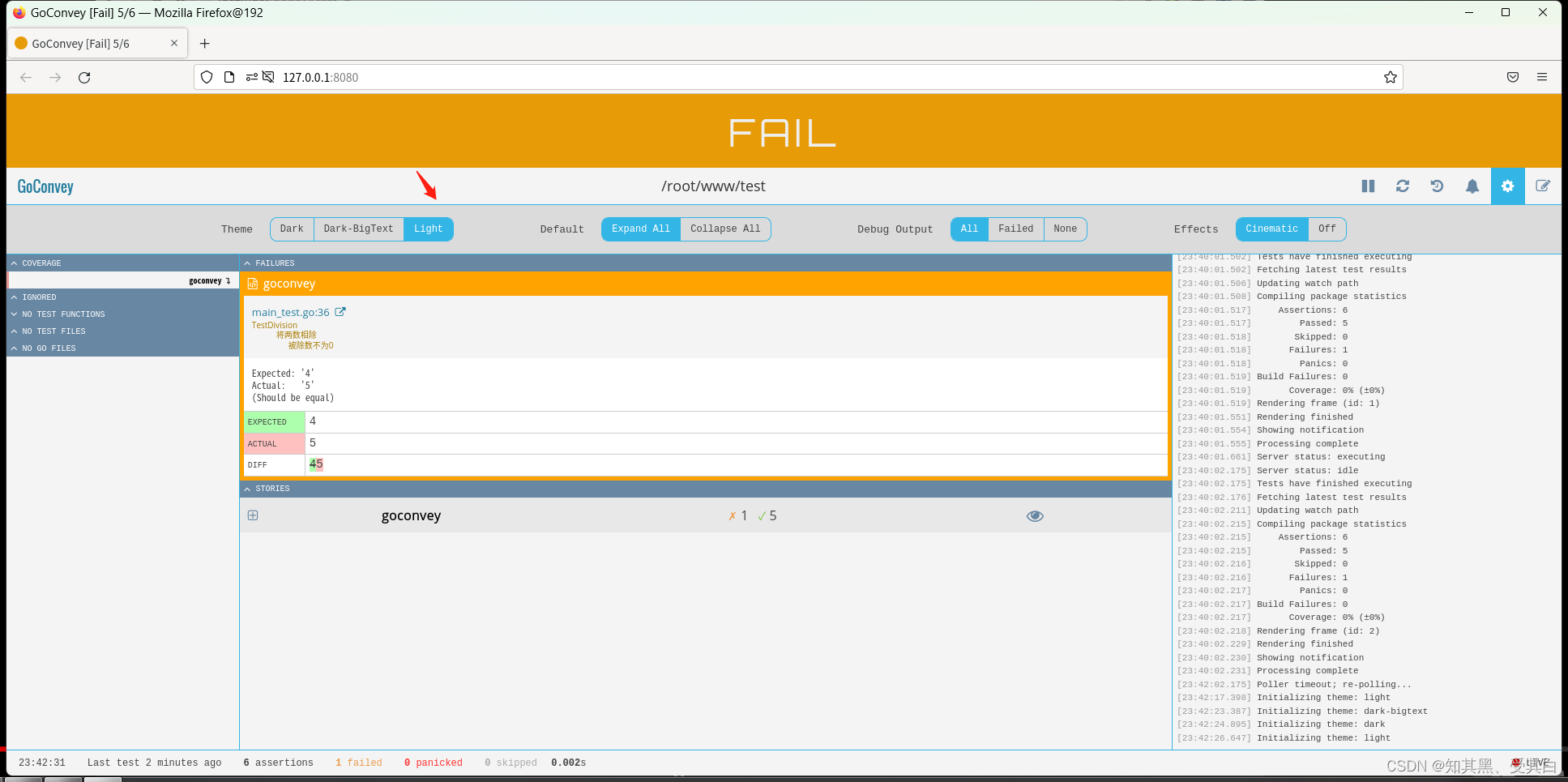
Task: Open the test history icon
Action: 1438,186
